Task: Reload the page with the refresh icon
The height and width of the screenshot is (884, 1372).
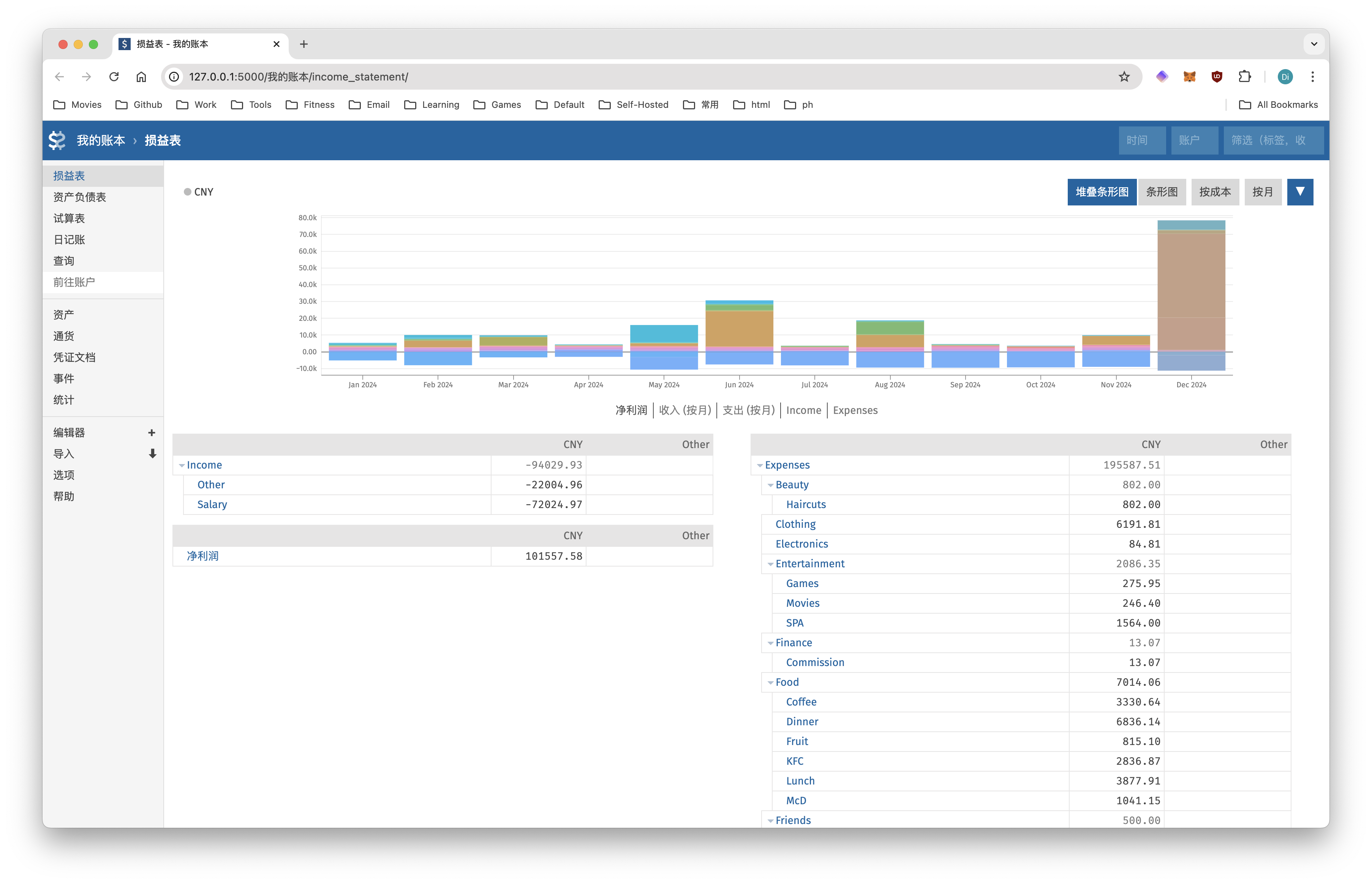Action: [x=114, y=77]
